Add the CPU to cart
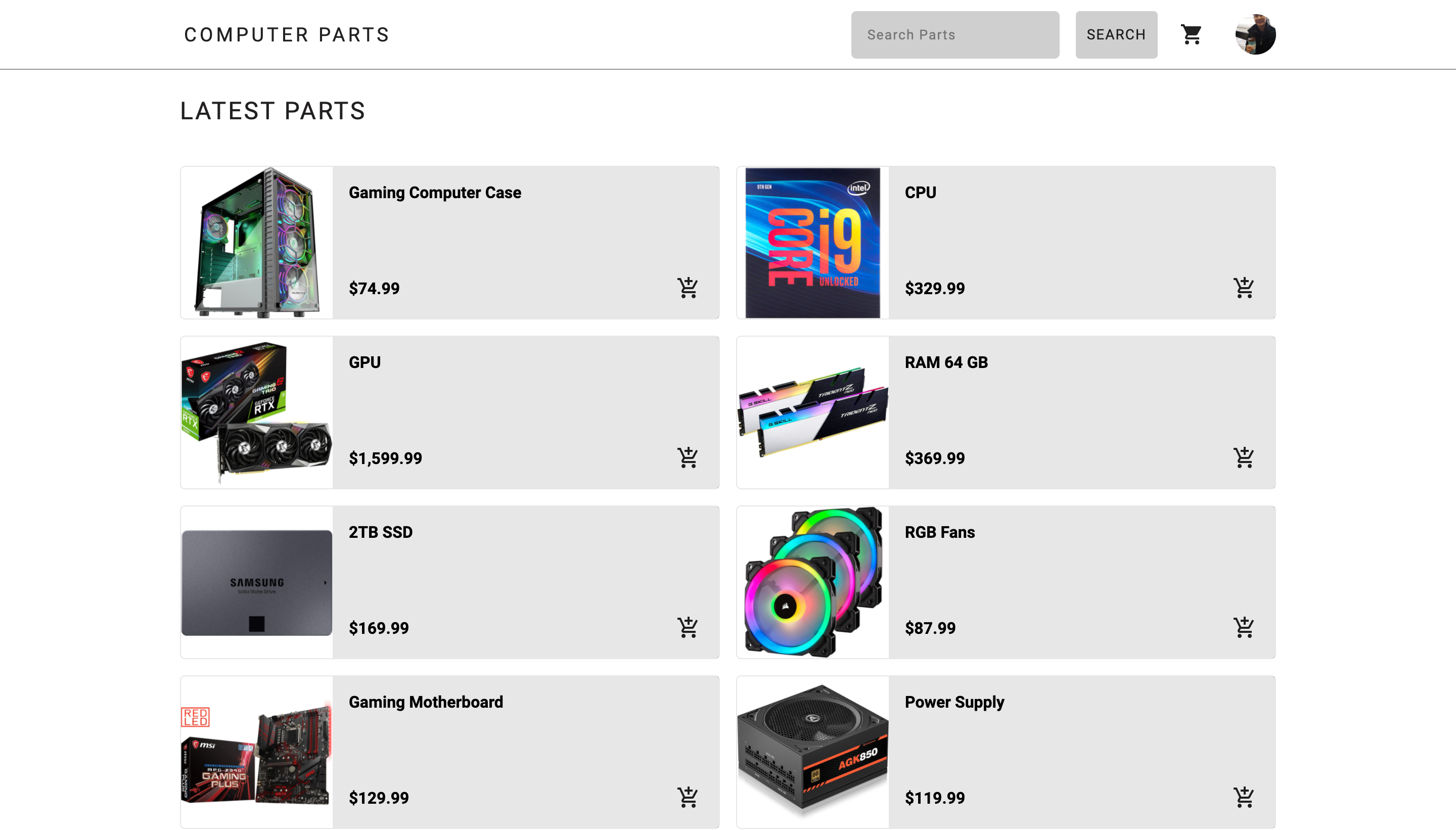This screenshot has width=1456, height=830. coord(1243,288)
